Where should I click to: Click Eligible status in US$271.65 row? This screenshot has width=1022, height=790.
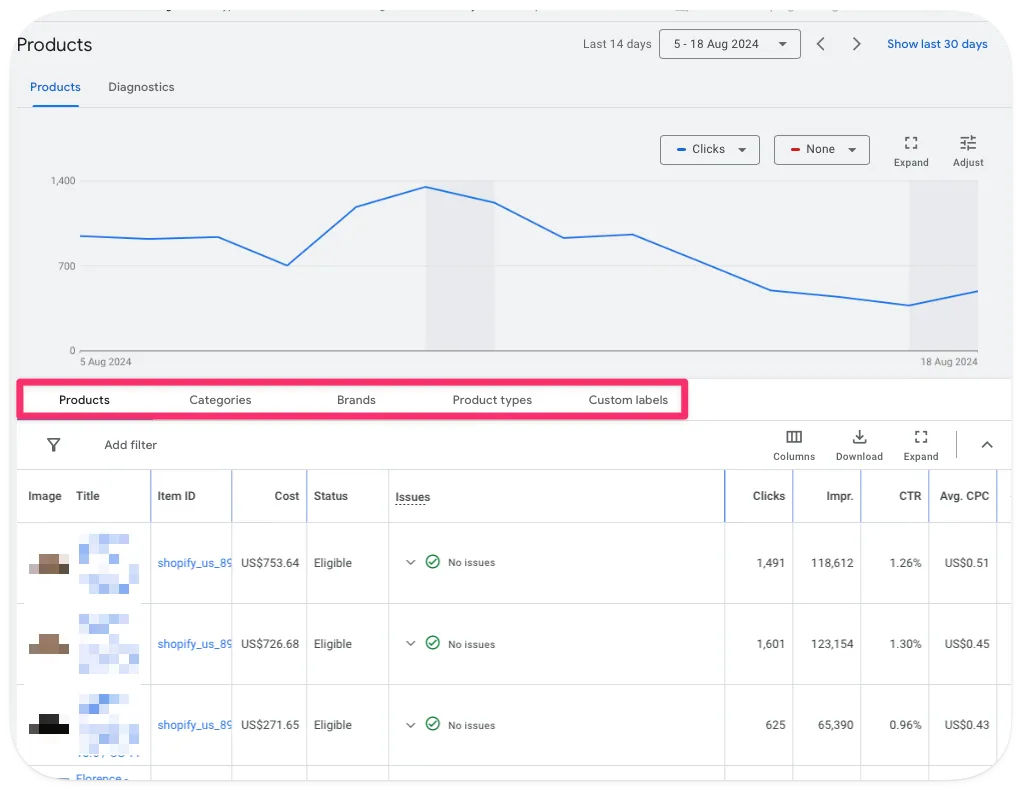coord(332,725)
